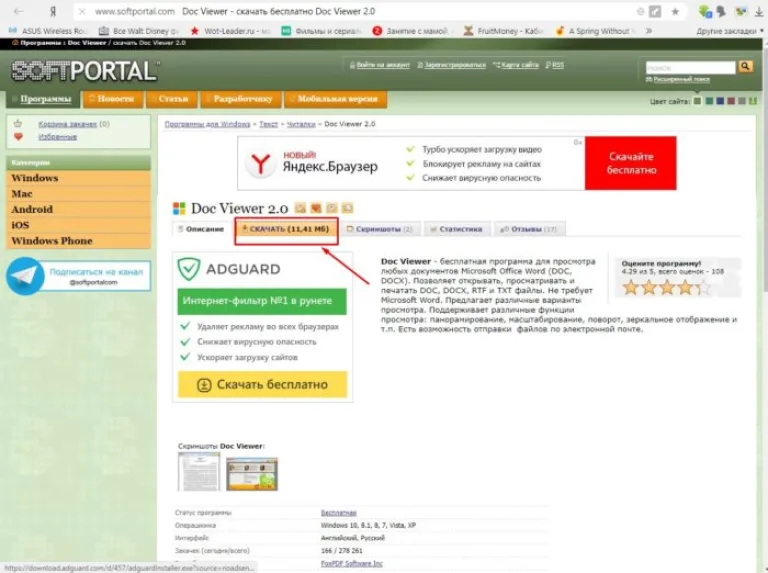Screen dimensions: 768x573
Task: Select the Windows Phone category
Action: [78, 240]
